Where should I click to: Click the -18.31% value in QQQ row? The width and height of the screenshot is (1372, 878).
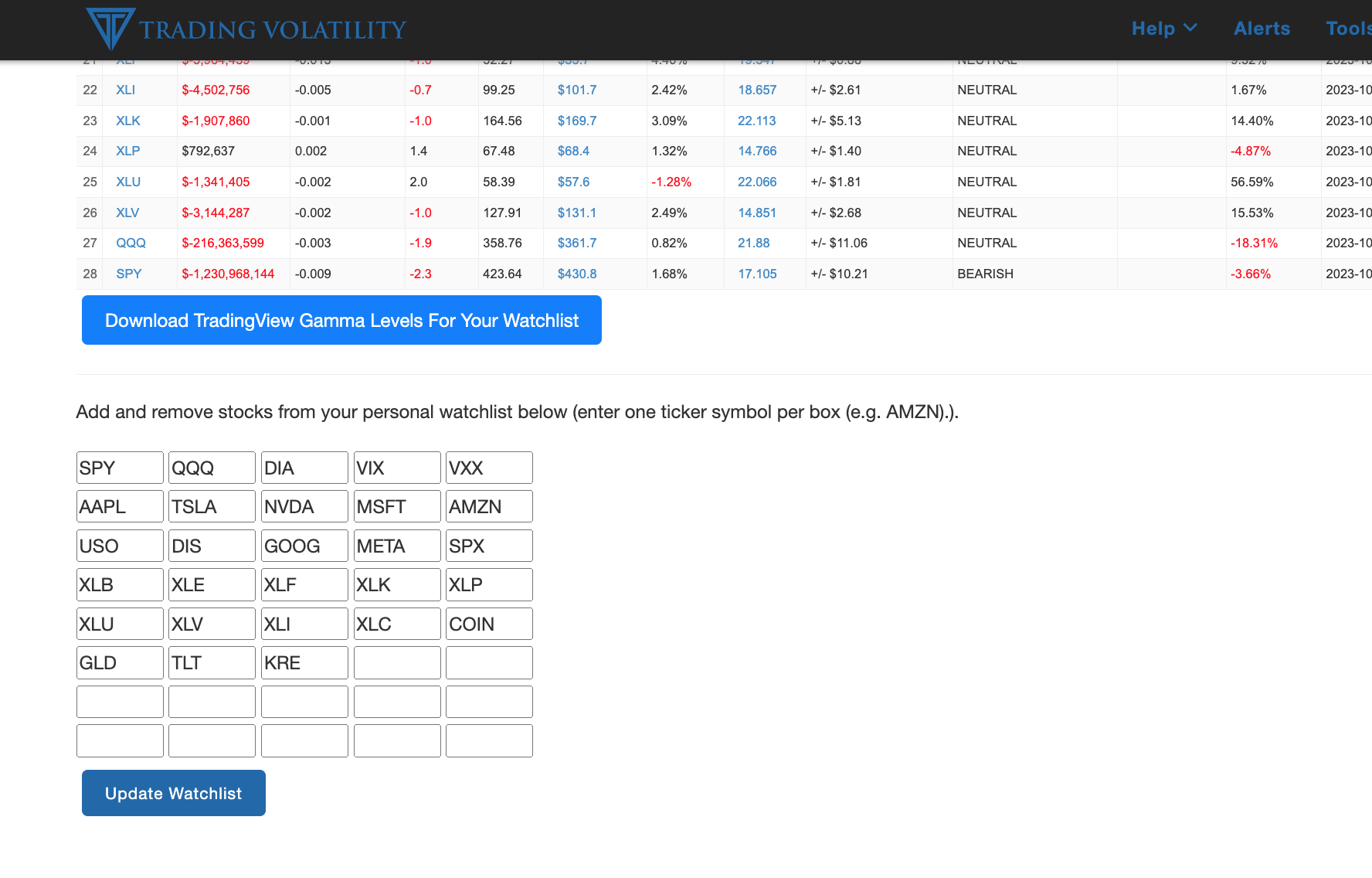tap(1254, 243)
